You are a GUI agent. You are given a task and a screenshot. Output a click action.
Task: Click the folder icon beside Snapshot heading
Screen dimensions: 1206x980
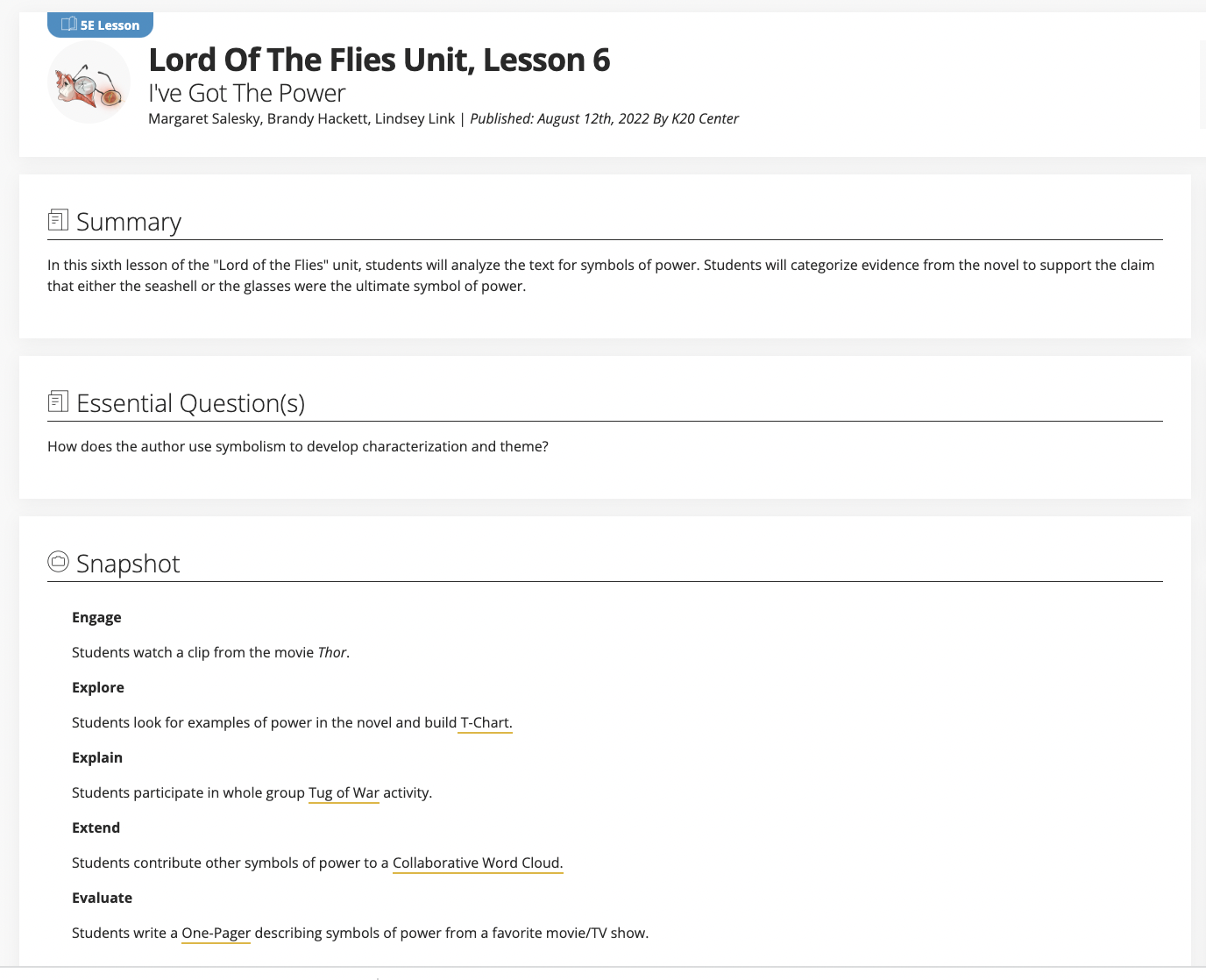click(x=57, y=562)
